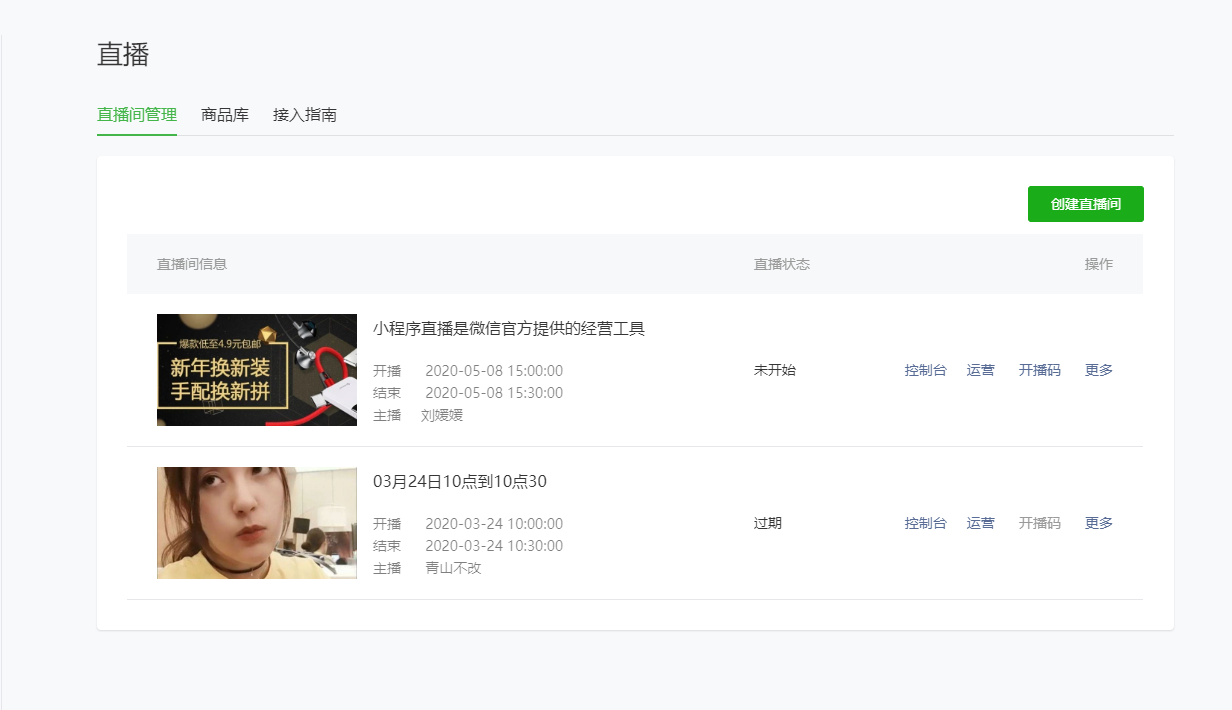Click 运营 for the 刘嫒嫒 live room
The width and height of the screenshot is (1232, 710).
pos(980,370)
